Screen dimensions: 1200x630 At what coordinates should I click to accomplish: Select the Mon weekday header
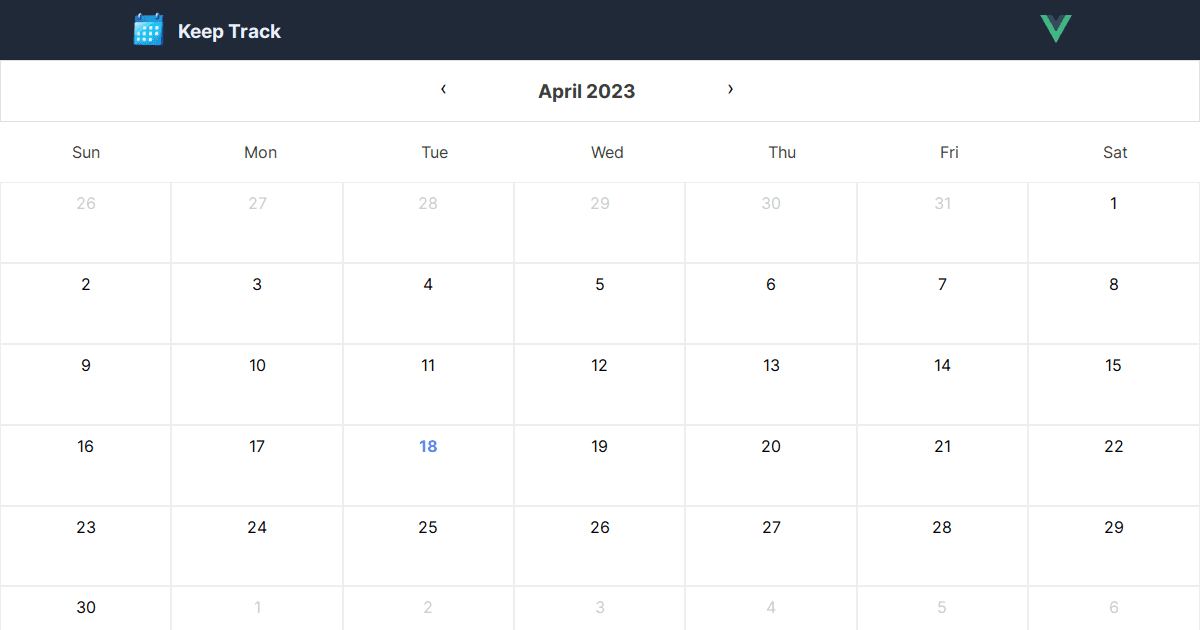(260, 152)
